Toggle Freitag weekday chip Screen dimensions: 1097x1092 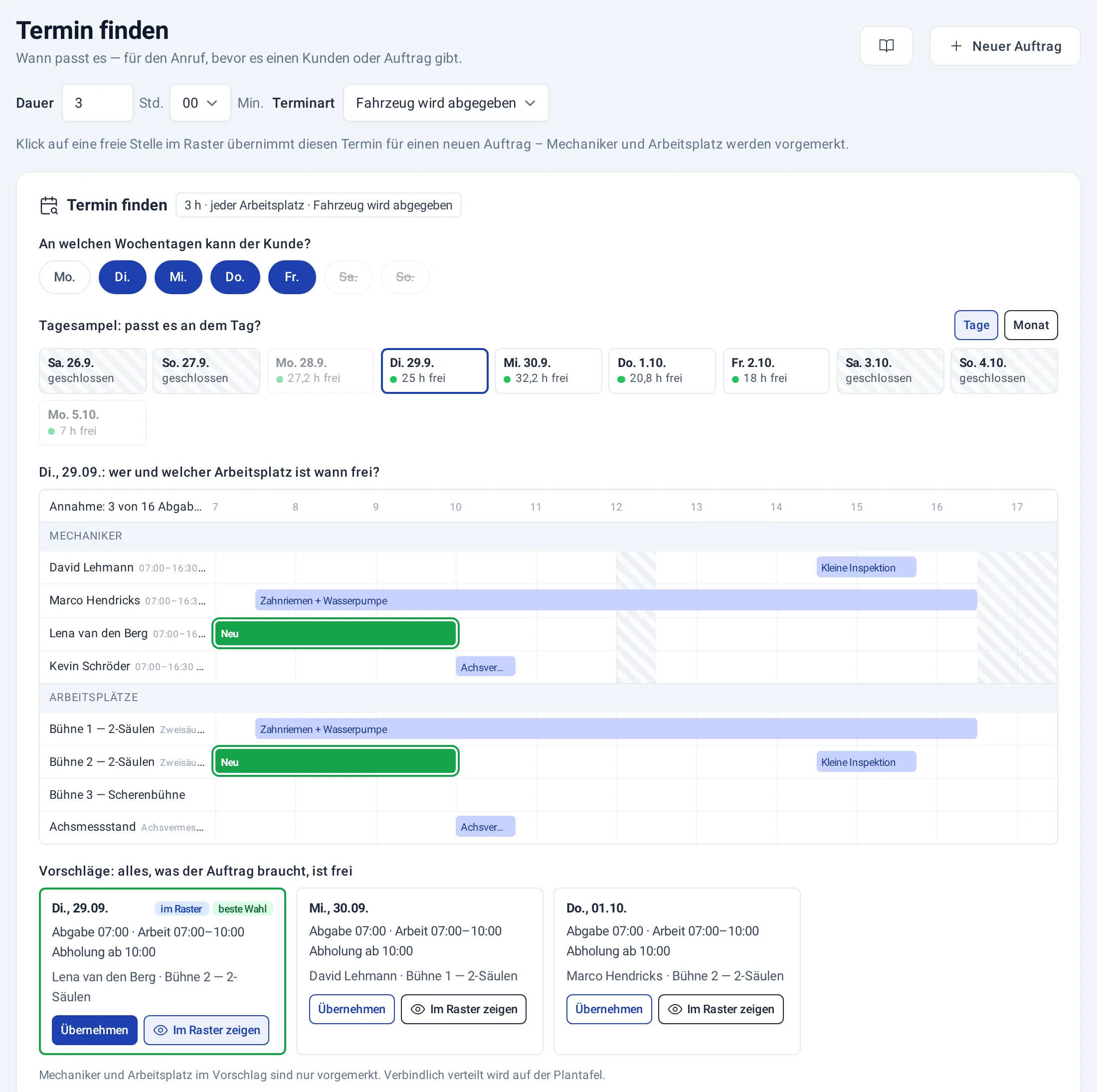click(x=292, y=277)
